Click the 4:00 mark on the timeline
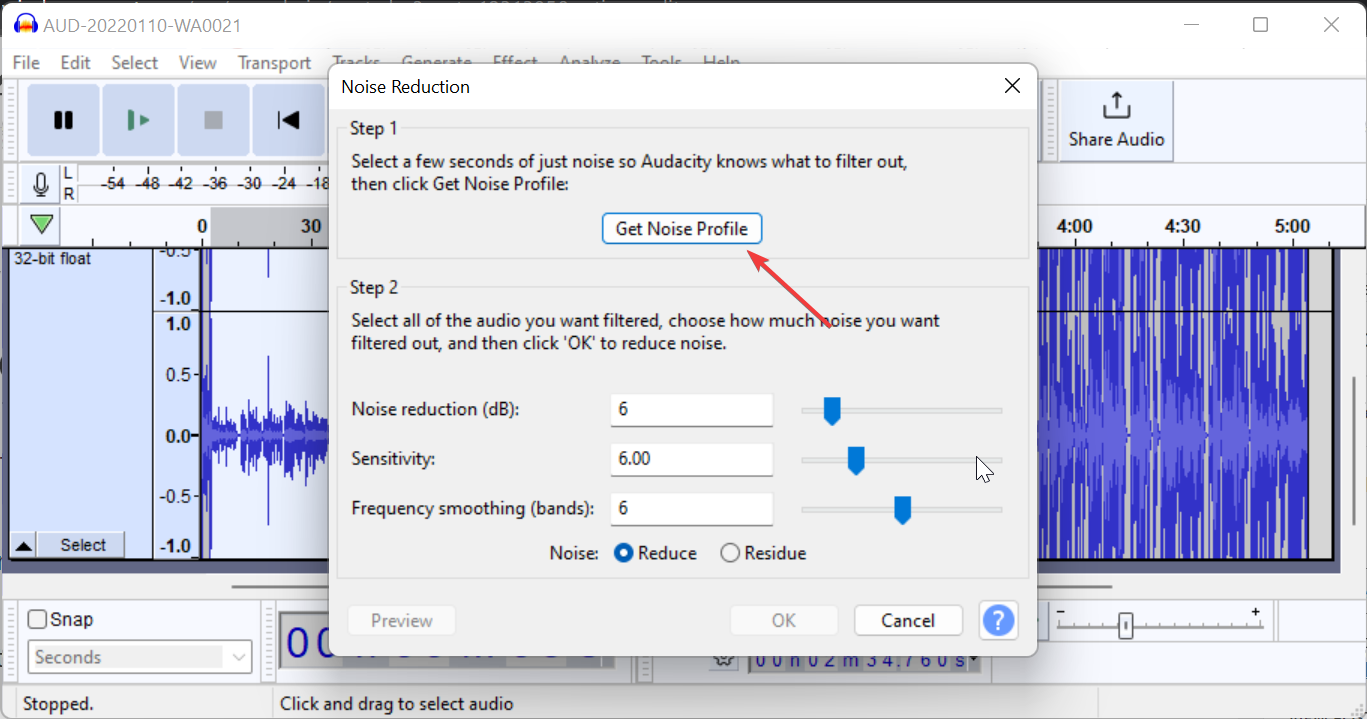This screenshot has width=1367, height=719. [x=1074, y=226]
